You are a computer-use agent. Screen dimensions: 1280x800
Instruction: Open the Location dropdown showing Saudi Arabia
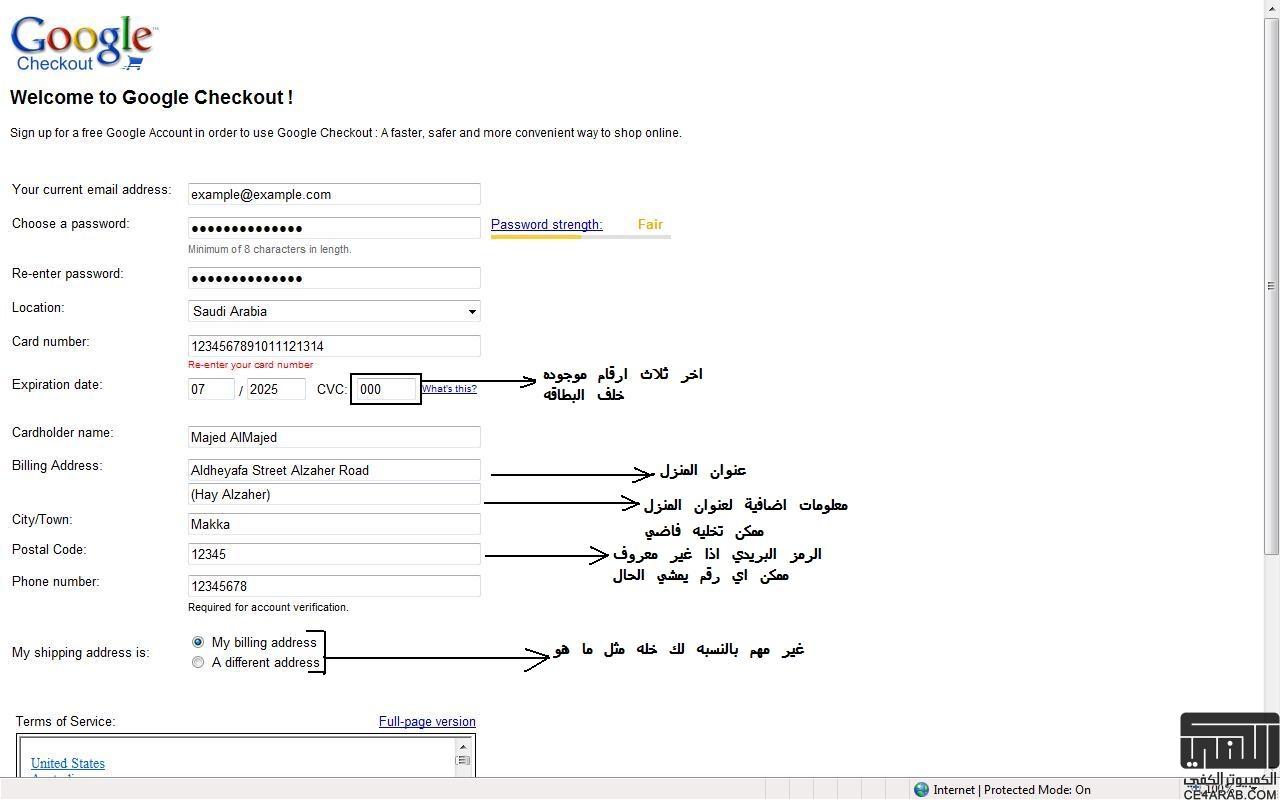point(334,311)
